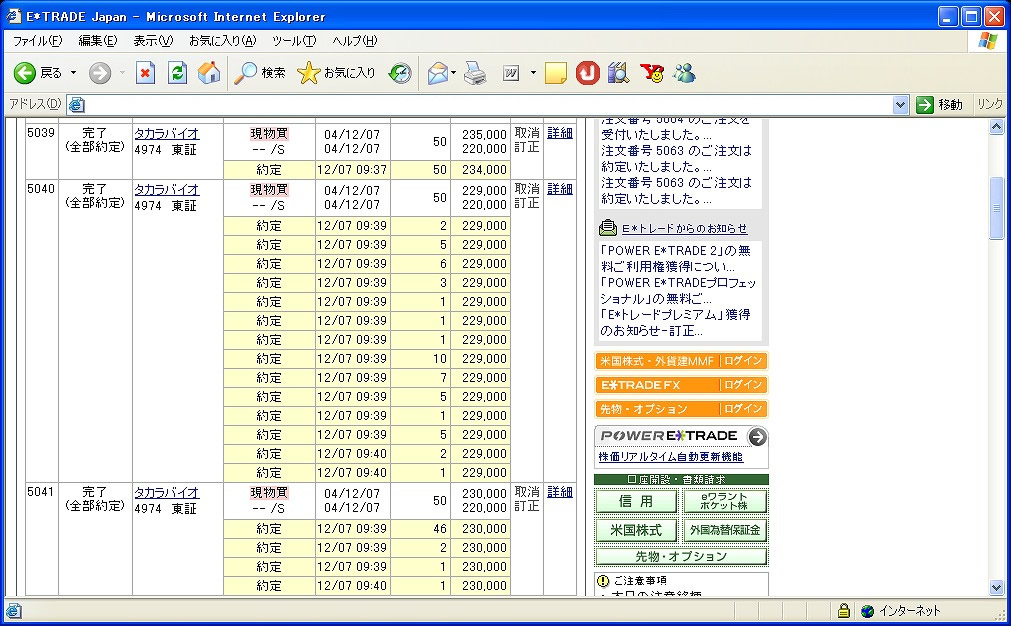
Task: Open お気に入り favorites star
Action: (x=336, y=73)
